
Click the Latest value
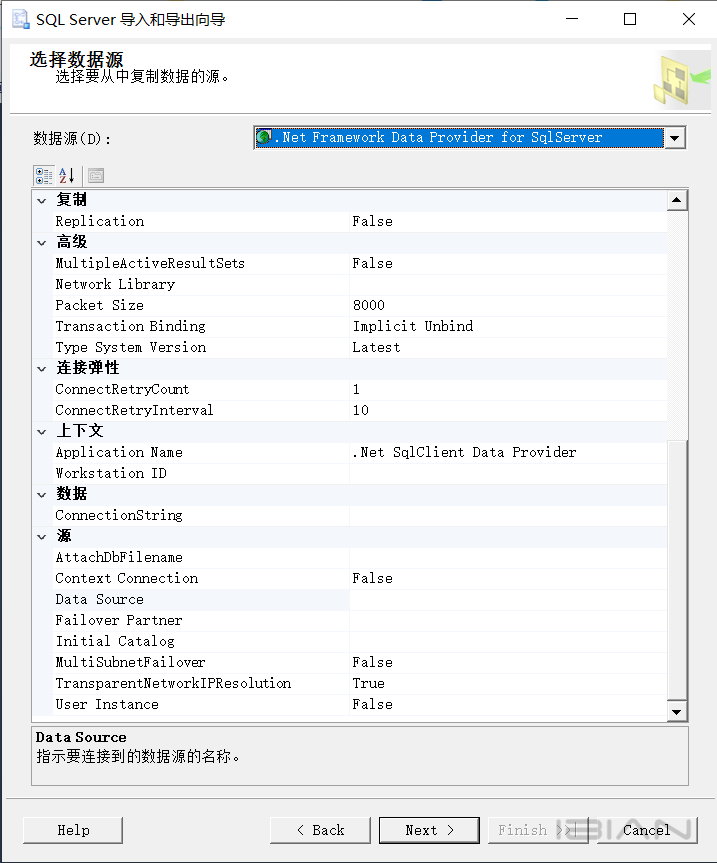[x=376, y=348]
